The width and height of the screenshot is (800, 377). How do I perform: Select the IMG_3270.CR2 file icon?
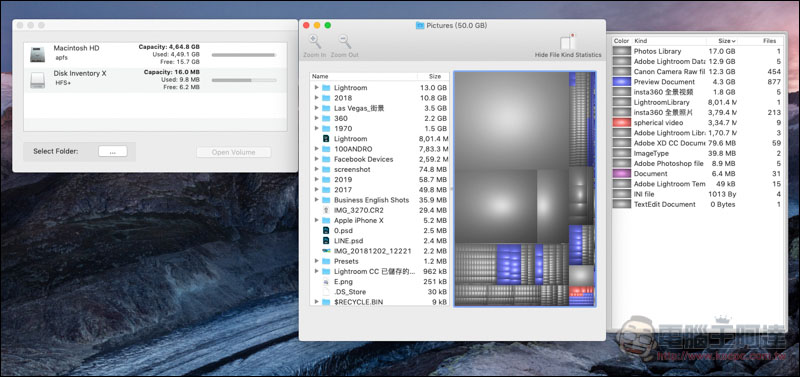326,210
